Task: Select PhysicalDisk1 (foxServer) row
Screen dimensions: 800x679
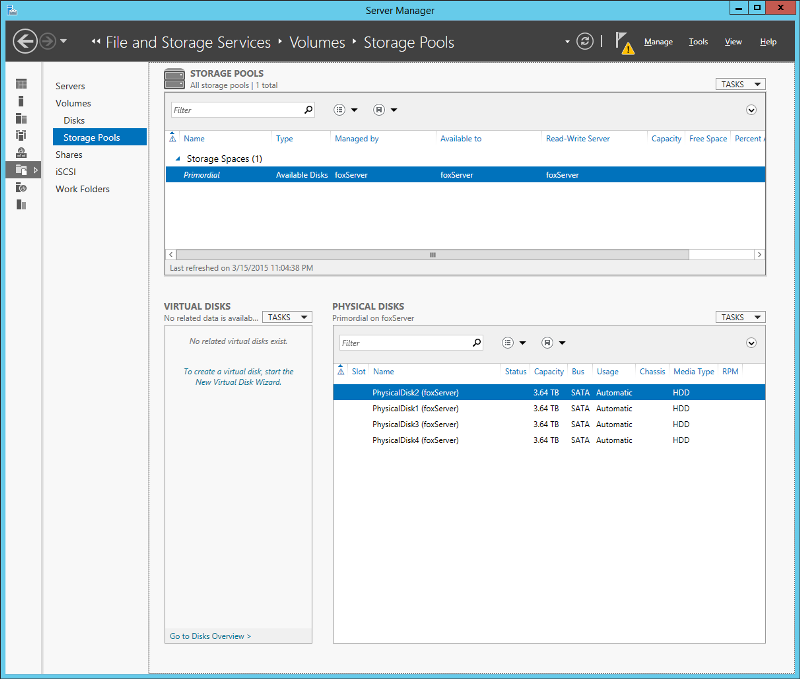Action: click(x=549, y=408)
